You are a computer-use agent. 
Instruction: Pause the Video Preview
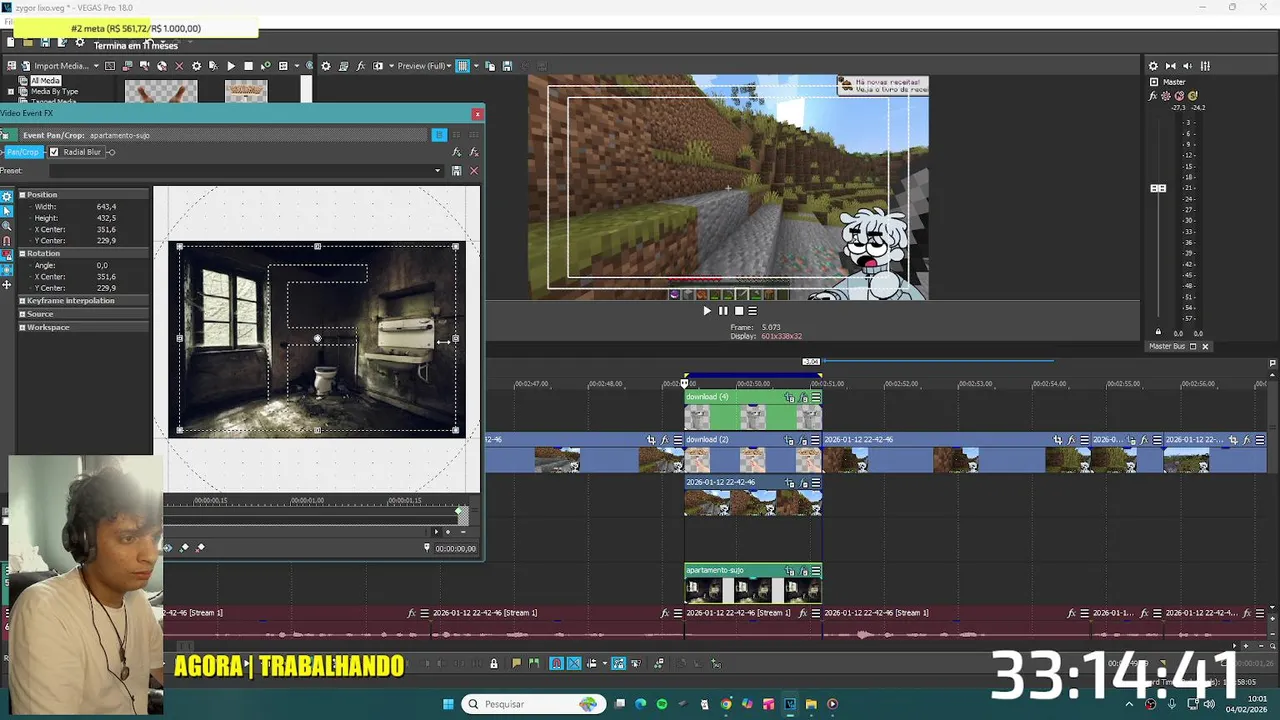click(723, 310)
